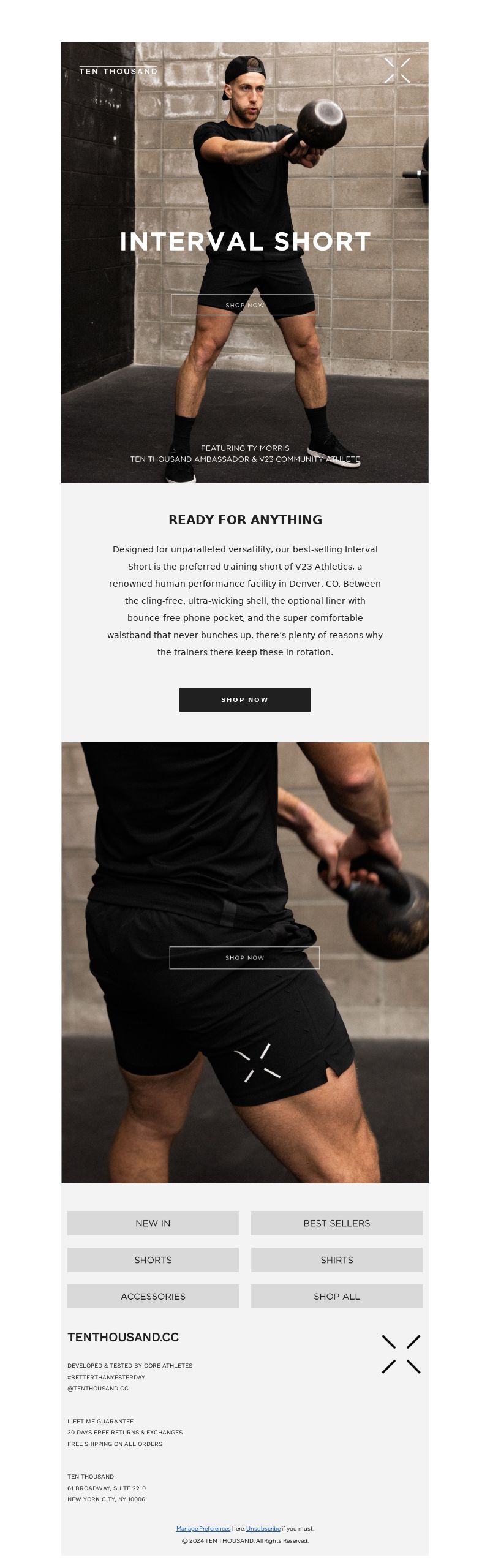490x1568 pixels.
Task: Select the Shorts category button
Action: (x=153, y=1260)
